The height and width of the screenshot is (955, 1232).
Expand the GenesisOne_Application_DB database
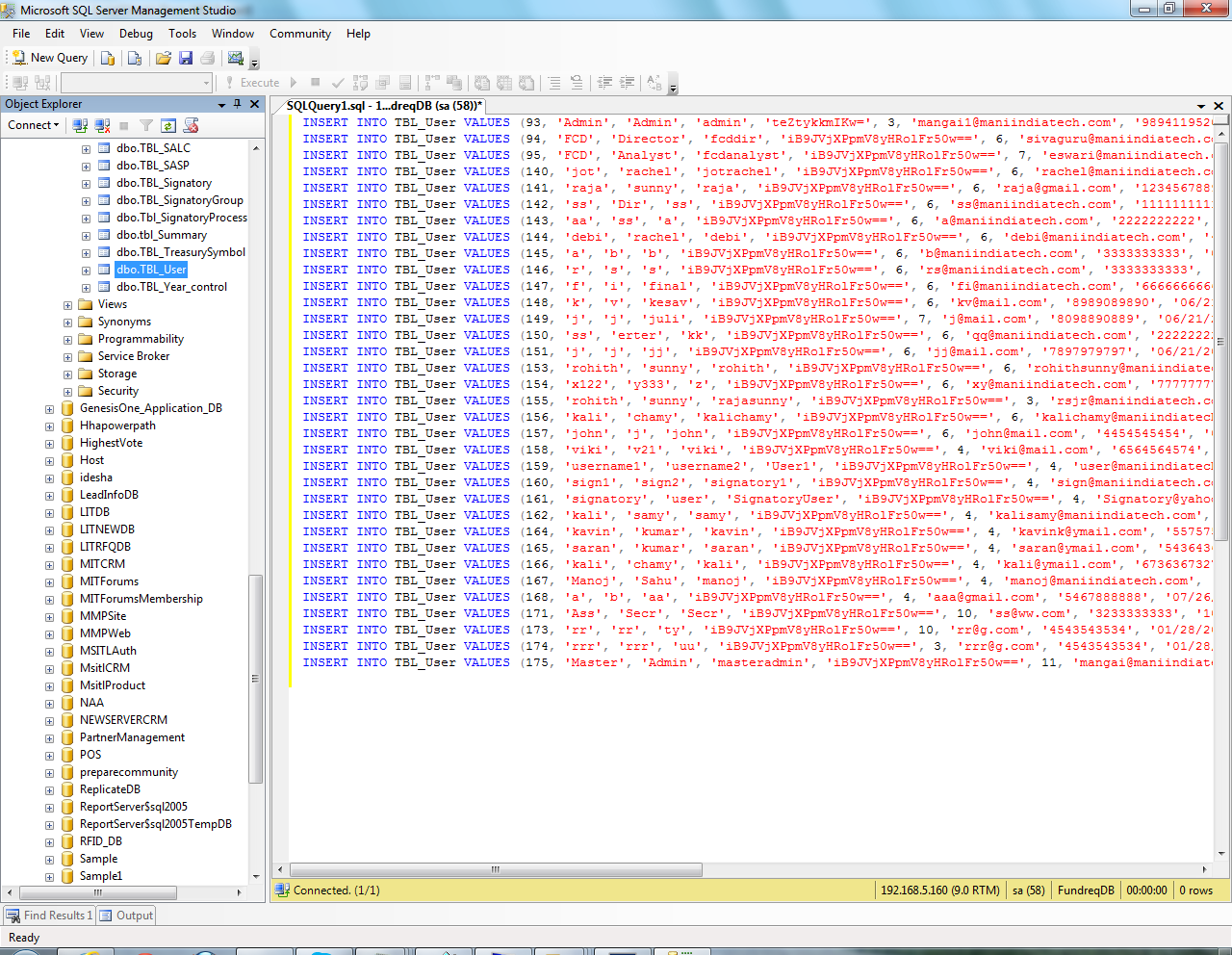49,409
